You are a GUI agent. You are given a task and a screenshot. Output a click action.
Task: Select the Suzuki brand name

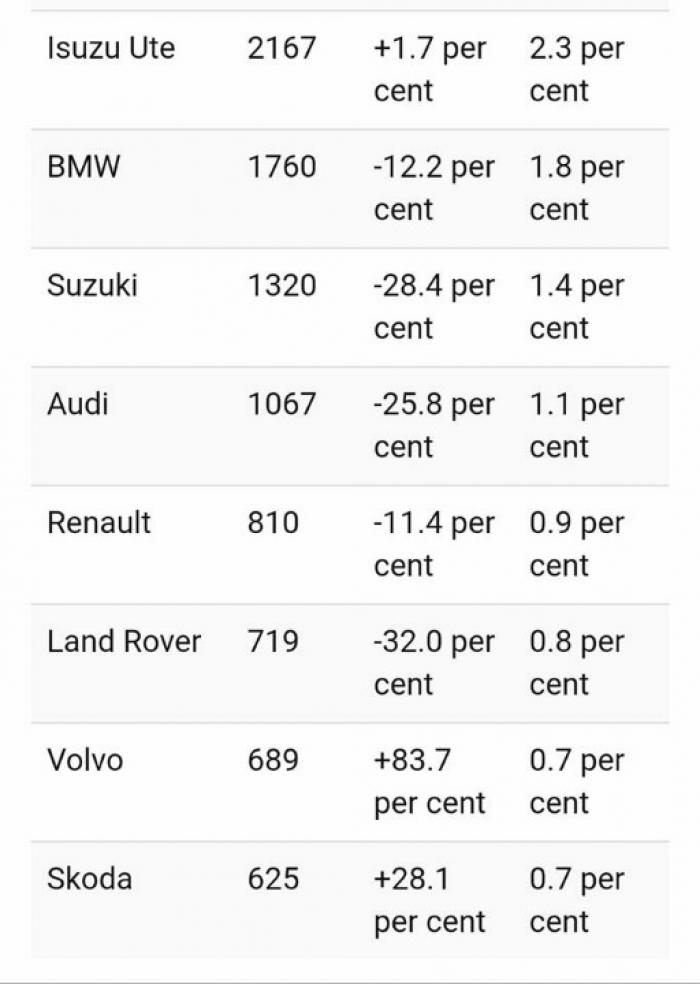92,286
